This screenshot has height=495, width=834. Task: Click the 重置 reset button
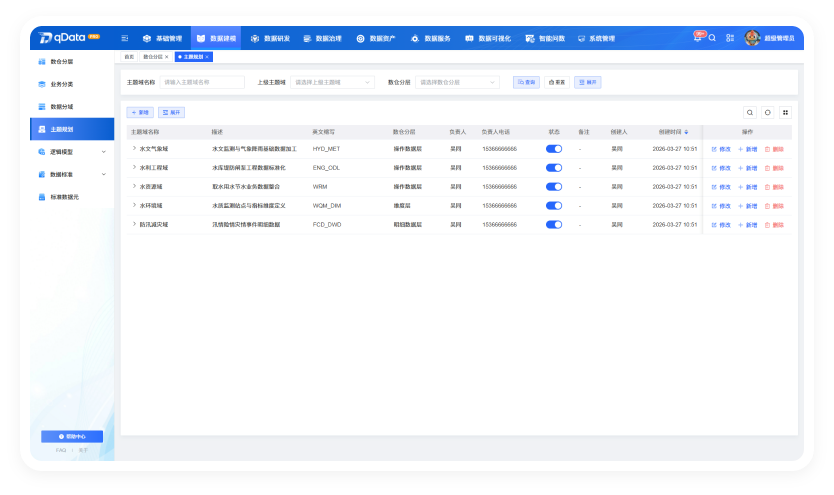[x=557, y=82]
